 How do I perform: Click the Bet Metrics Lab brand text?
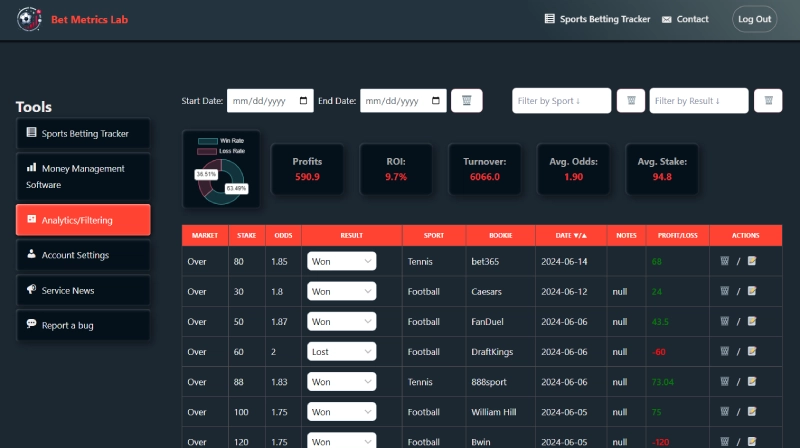89,19
